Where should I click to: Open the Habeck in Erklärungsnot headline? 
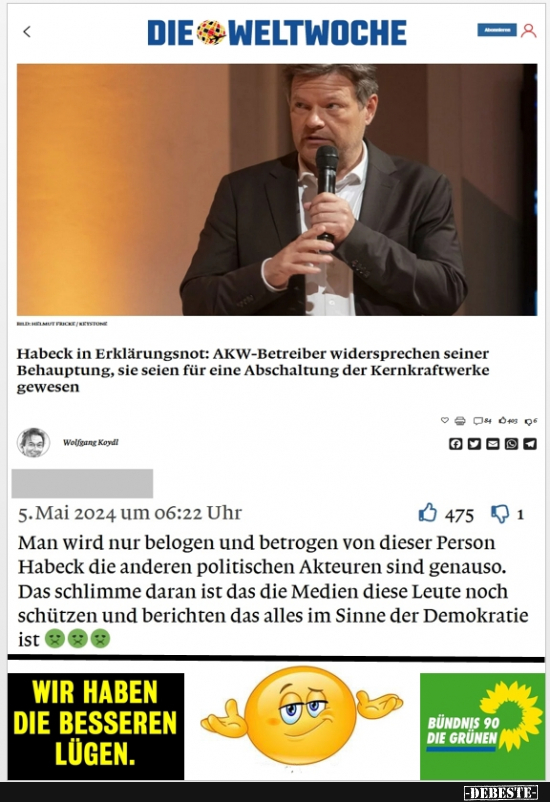click(253, 370)
